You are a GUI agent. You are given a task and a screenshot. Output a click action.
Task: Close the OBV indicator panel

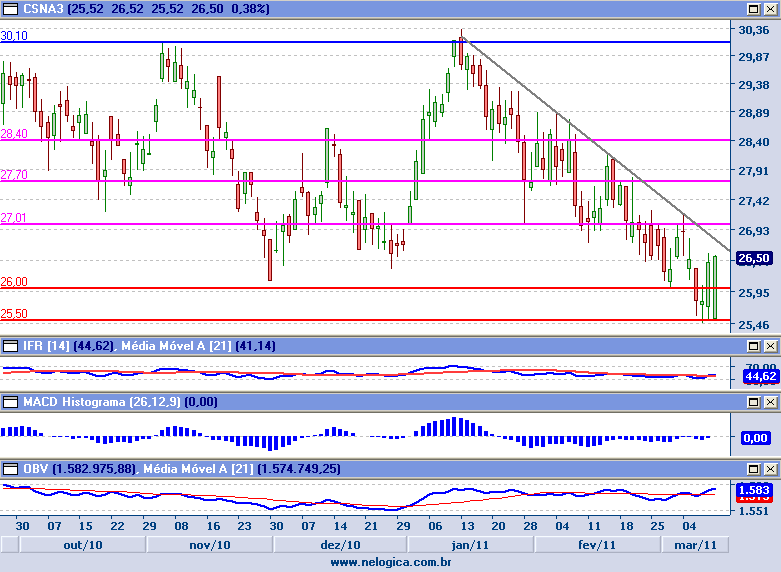tap(770, 468)
